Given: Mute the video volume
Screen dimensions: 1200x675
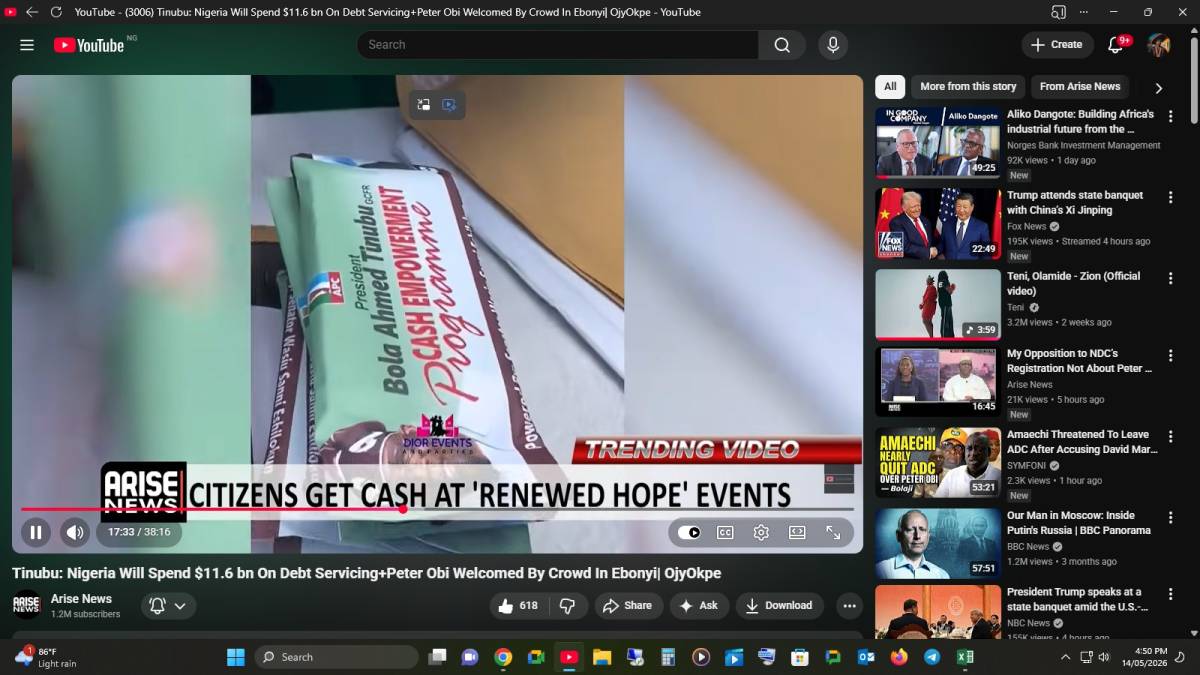Looking at the screenshot, I should pos(75,532).
